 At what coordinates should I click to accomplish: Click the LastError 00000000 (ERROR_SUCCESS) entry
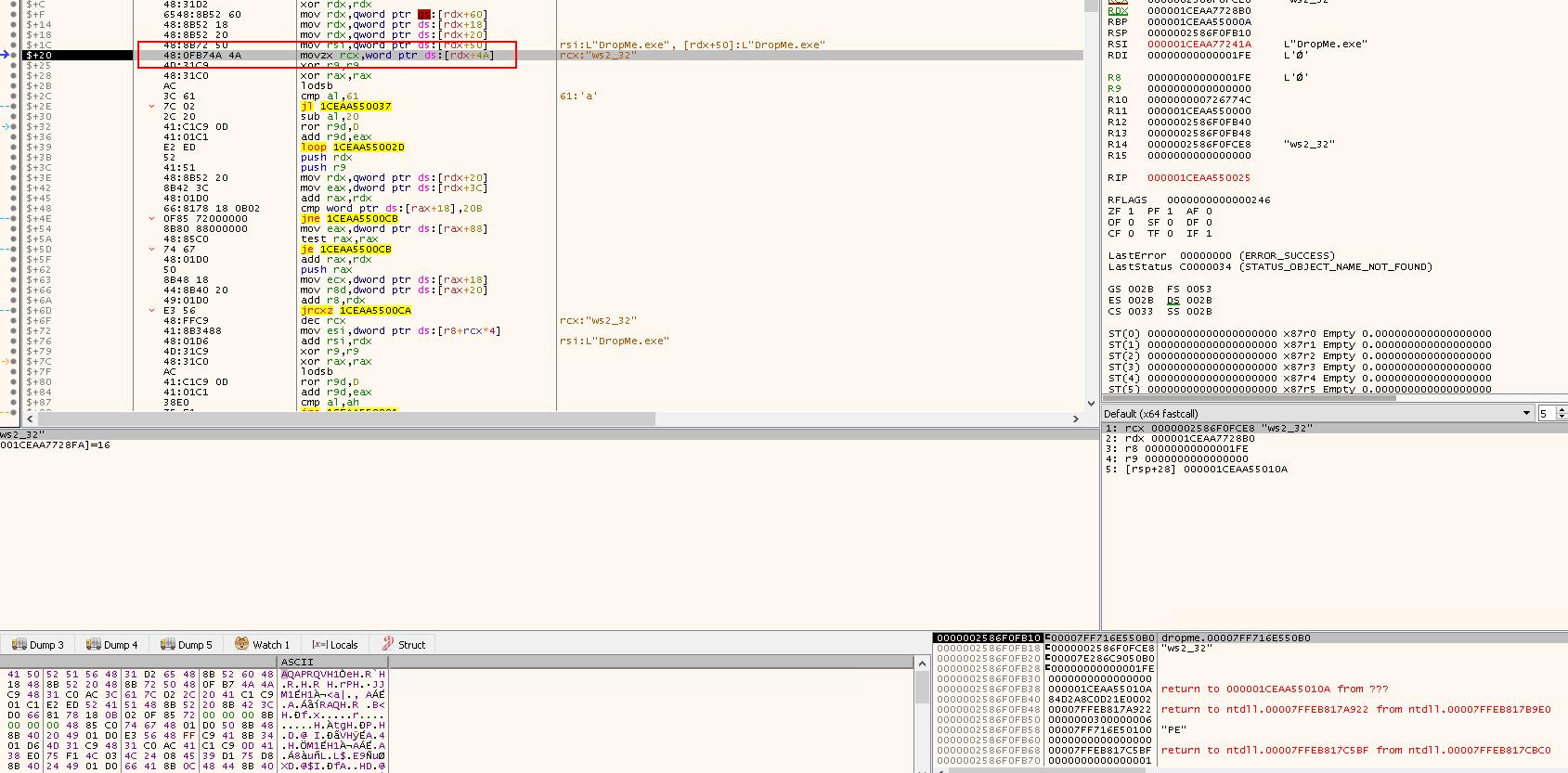(1222, 256)
